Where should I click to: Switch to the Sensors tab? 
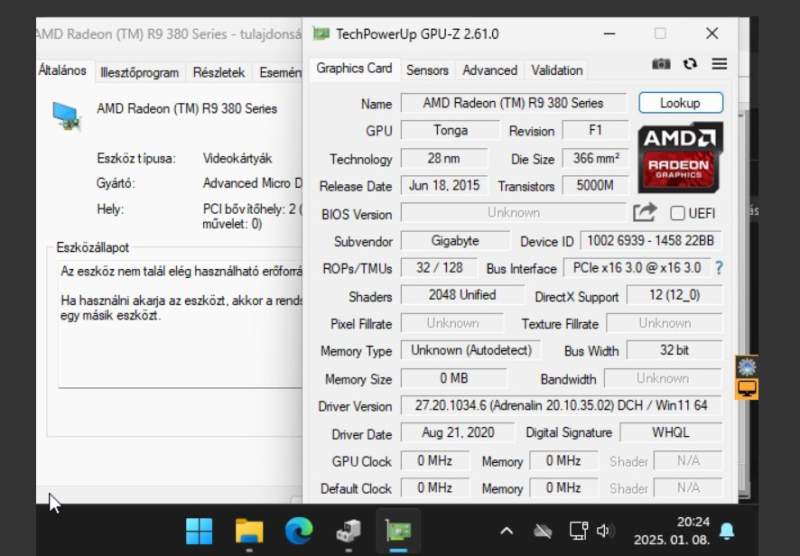(428, 70)
